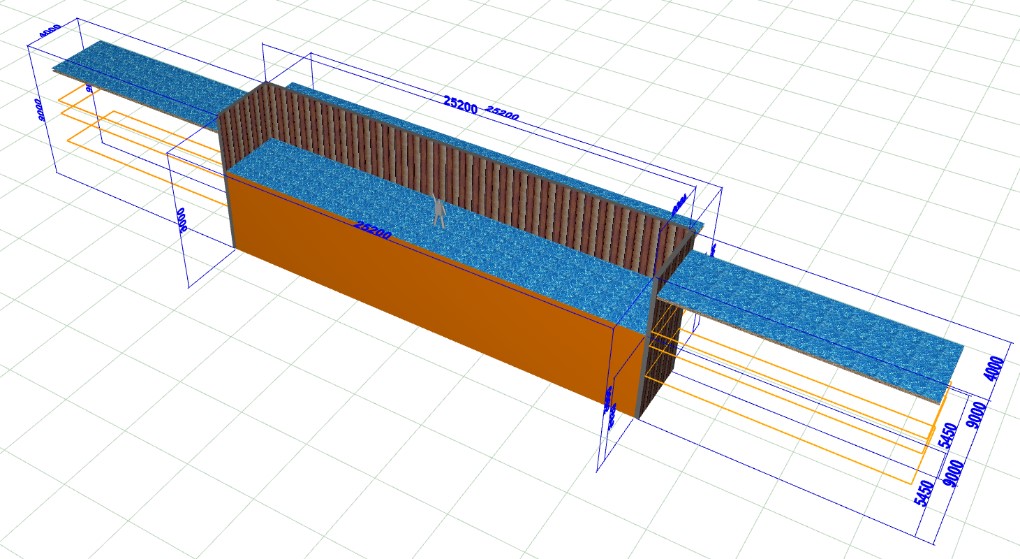Select the small italic "25200" label beside the bold one

pos(503,113)
